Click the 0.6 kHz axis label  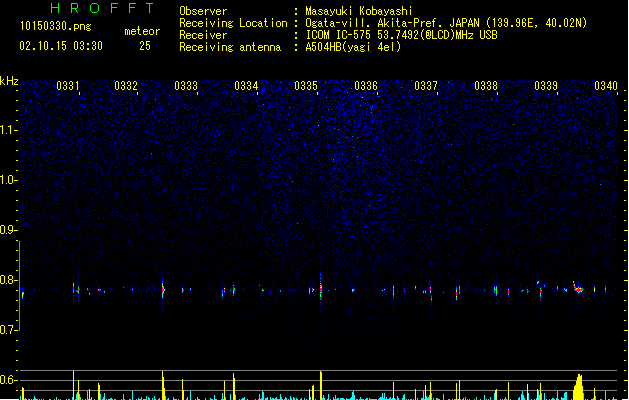point(9,380)
